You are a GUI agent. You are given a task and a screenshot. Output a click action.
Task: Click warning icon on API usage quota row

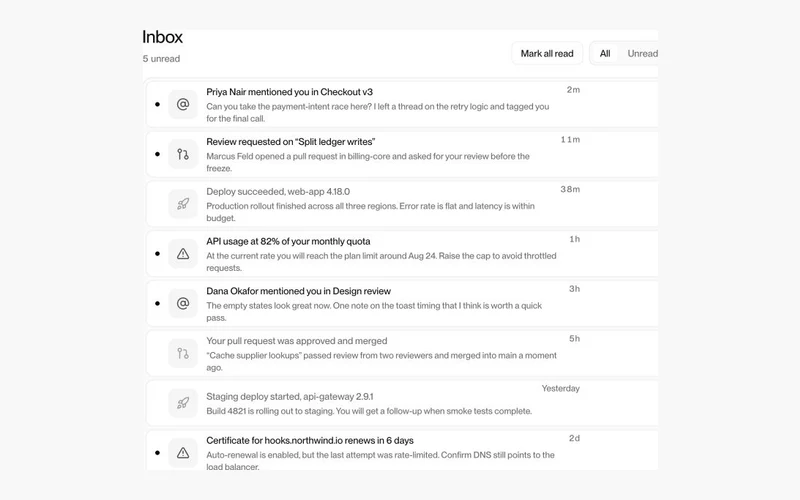pyautogui.click(x=183, y=254)
